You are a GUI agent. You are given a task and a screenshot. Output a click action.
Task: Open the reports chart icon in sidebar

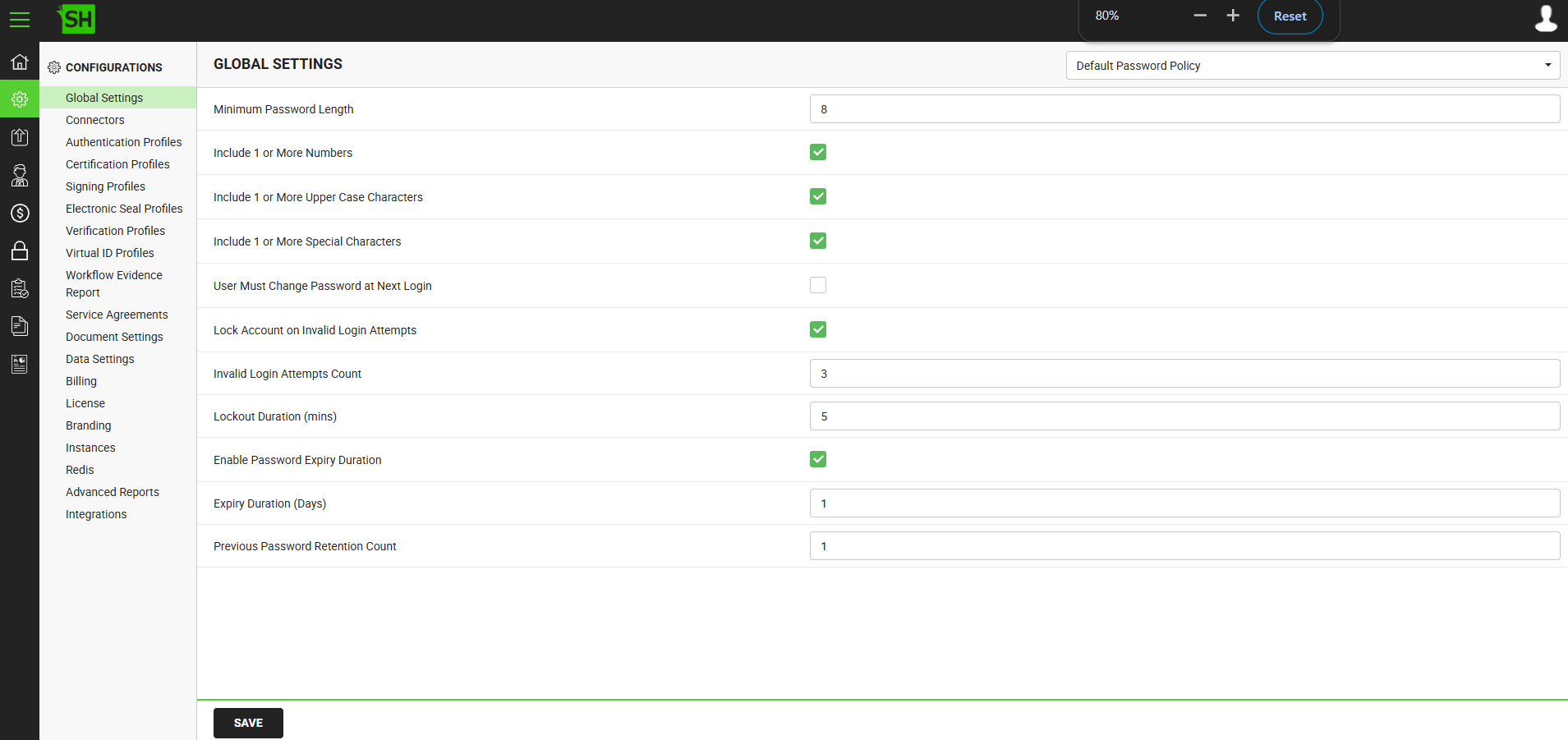20,364
